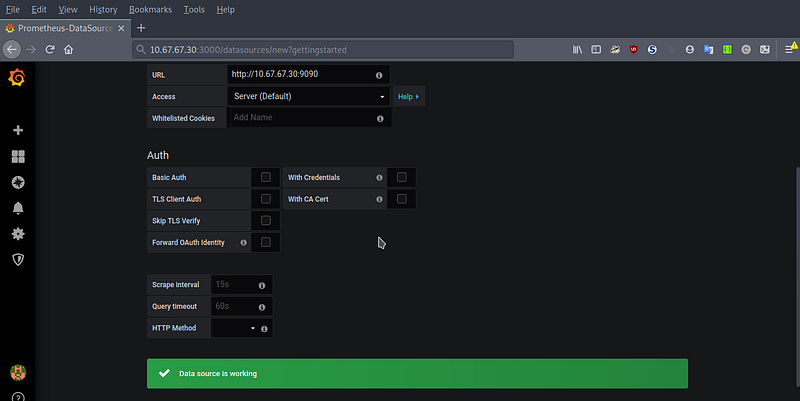Click the Grafana logo home icon
Screen dimensions: 800x401
pyautogui.click(x=17, y=77)
